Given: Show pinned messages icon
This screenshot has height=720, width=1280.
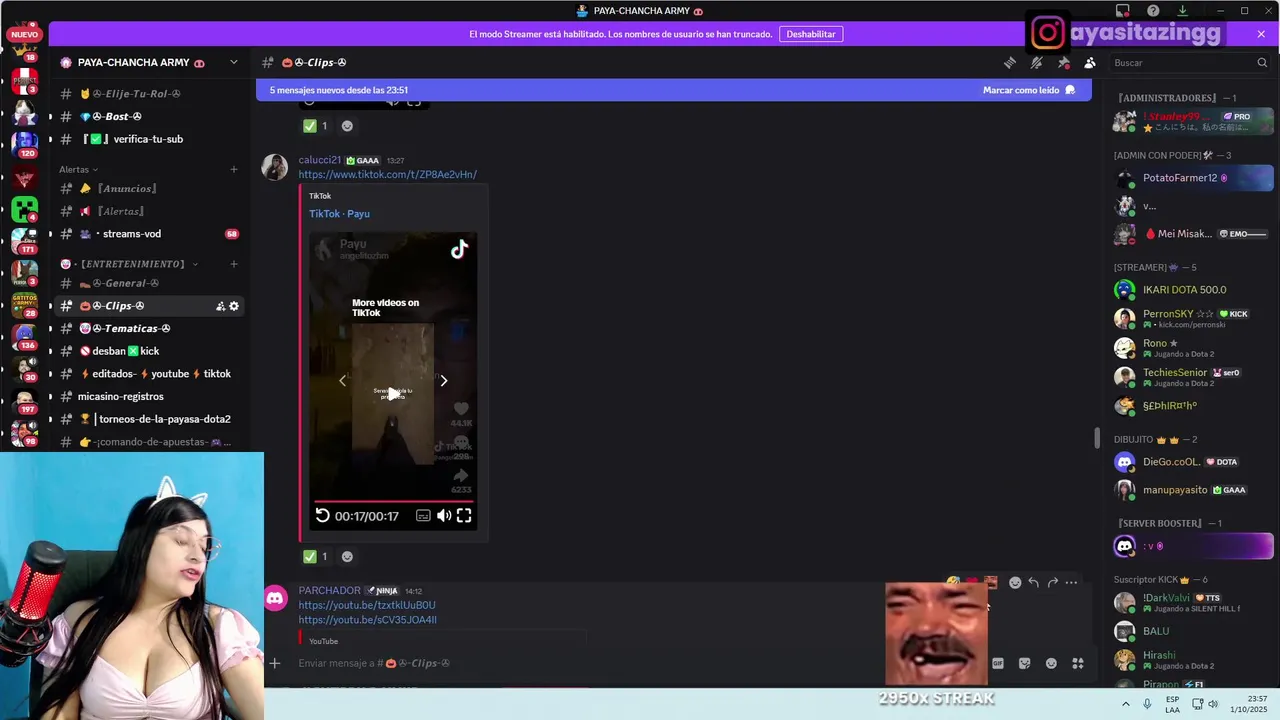Looking at the screenshot, I should pos(1064,62).
